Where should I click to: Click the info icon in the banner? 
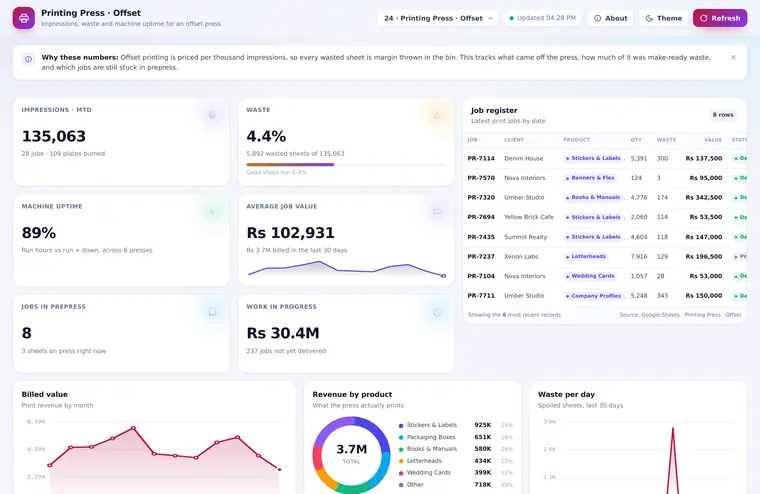pyautogui.click(x=29, y=59)
